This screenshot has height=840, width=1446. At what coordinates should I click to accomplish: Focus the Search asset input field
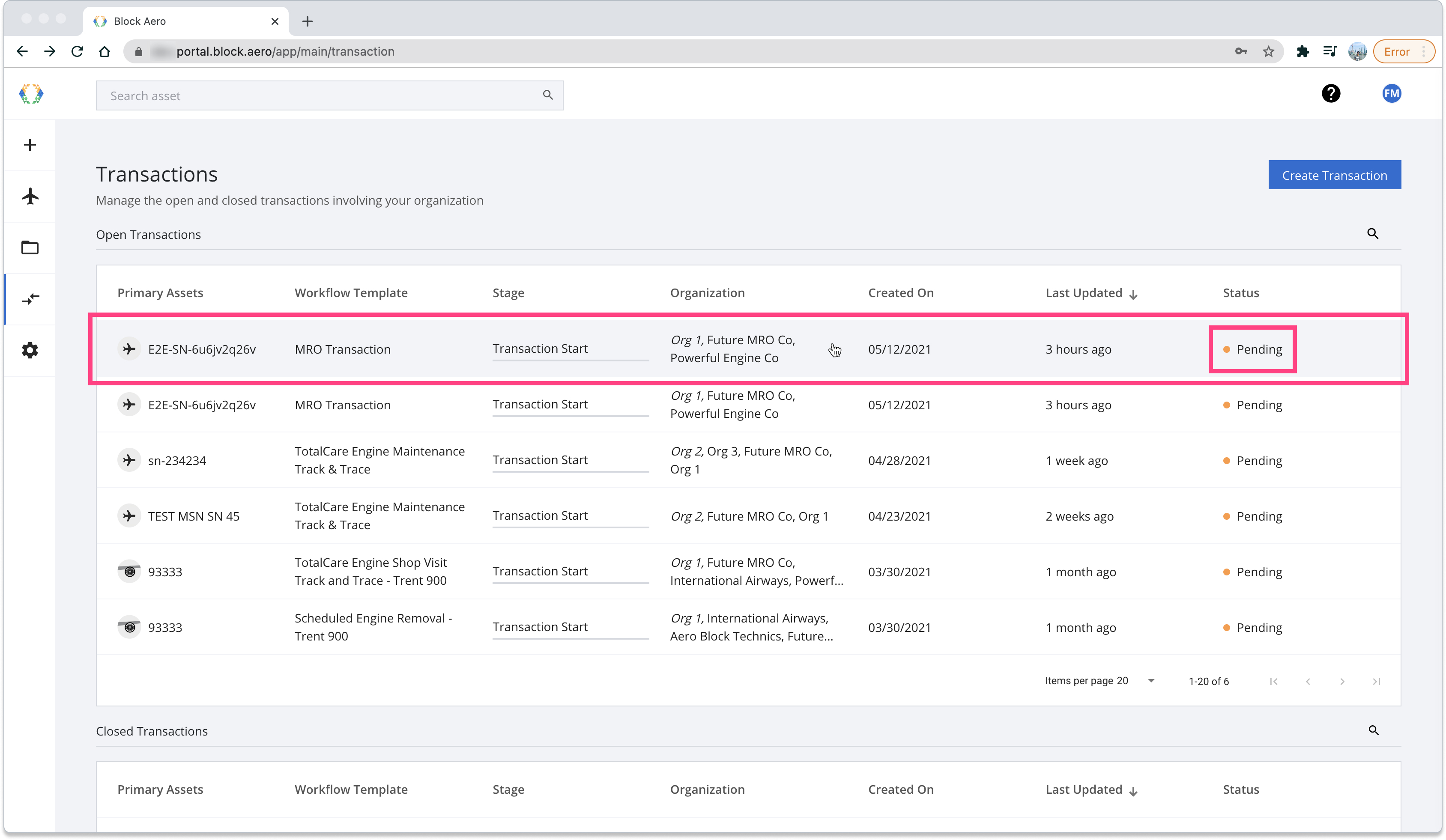point(329,95)
